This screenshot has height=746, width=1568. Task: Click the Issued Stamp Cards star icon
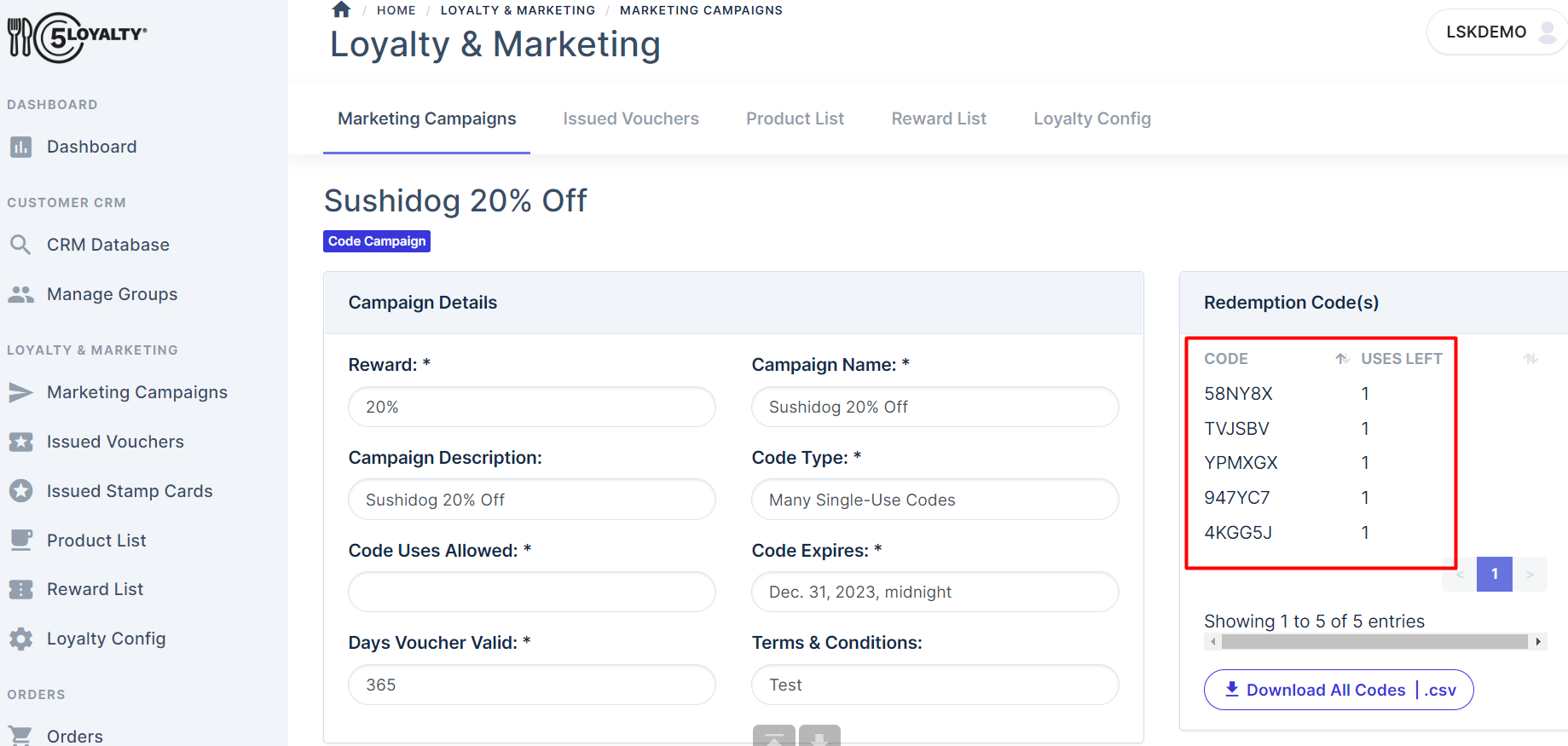(21, 490)
